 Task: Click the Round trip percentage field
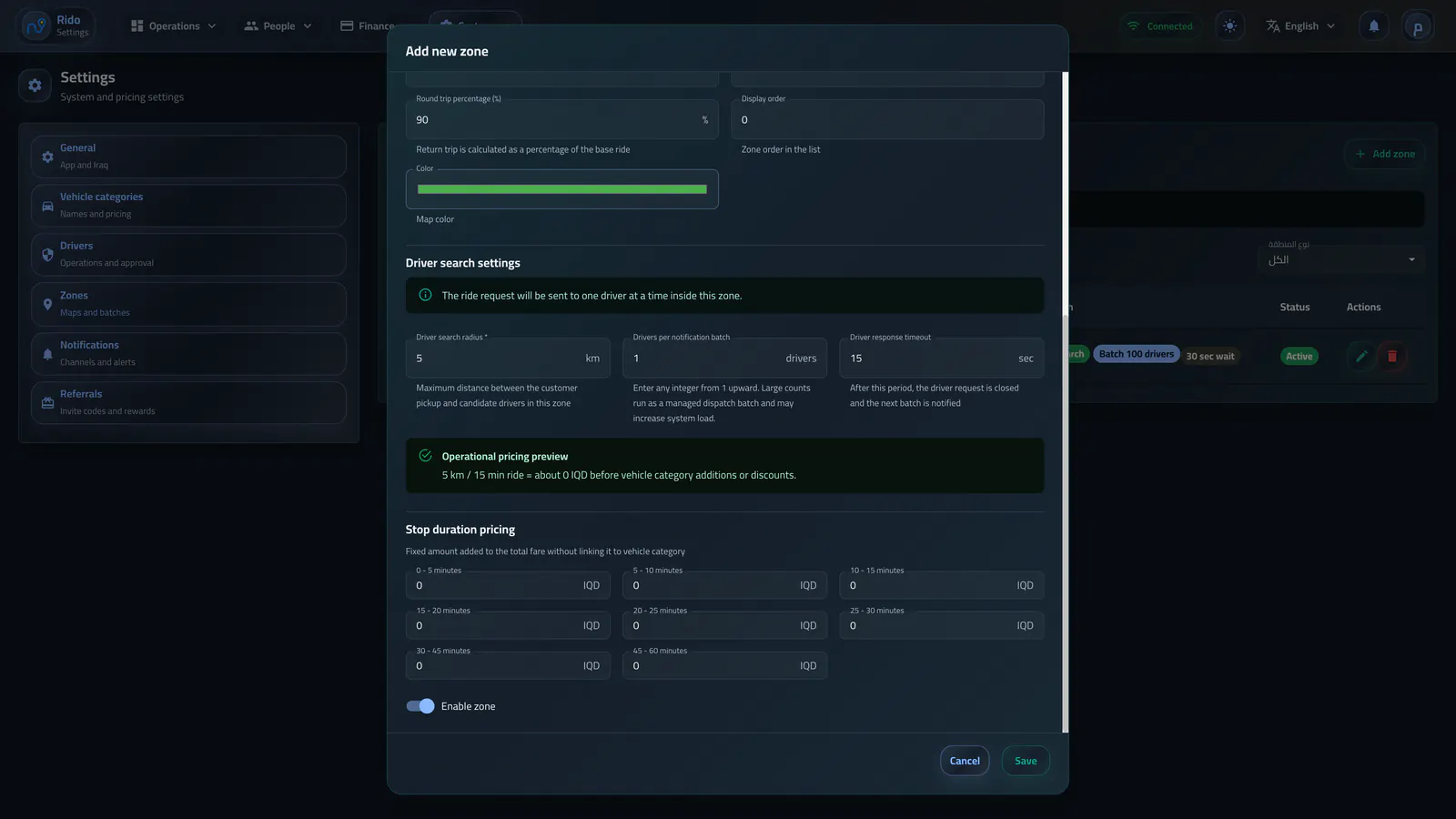tap(561, 119)
